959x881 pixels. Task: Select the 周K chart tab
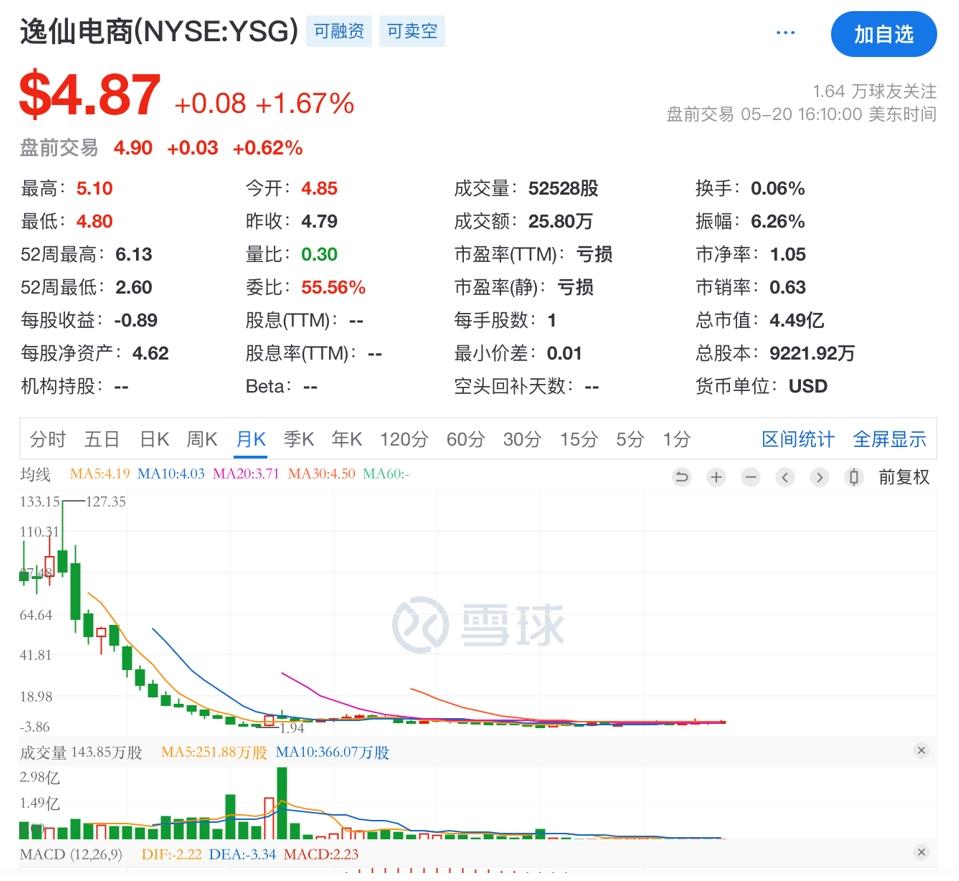coord(202,439)
